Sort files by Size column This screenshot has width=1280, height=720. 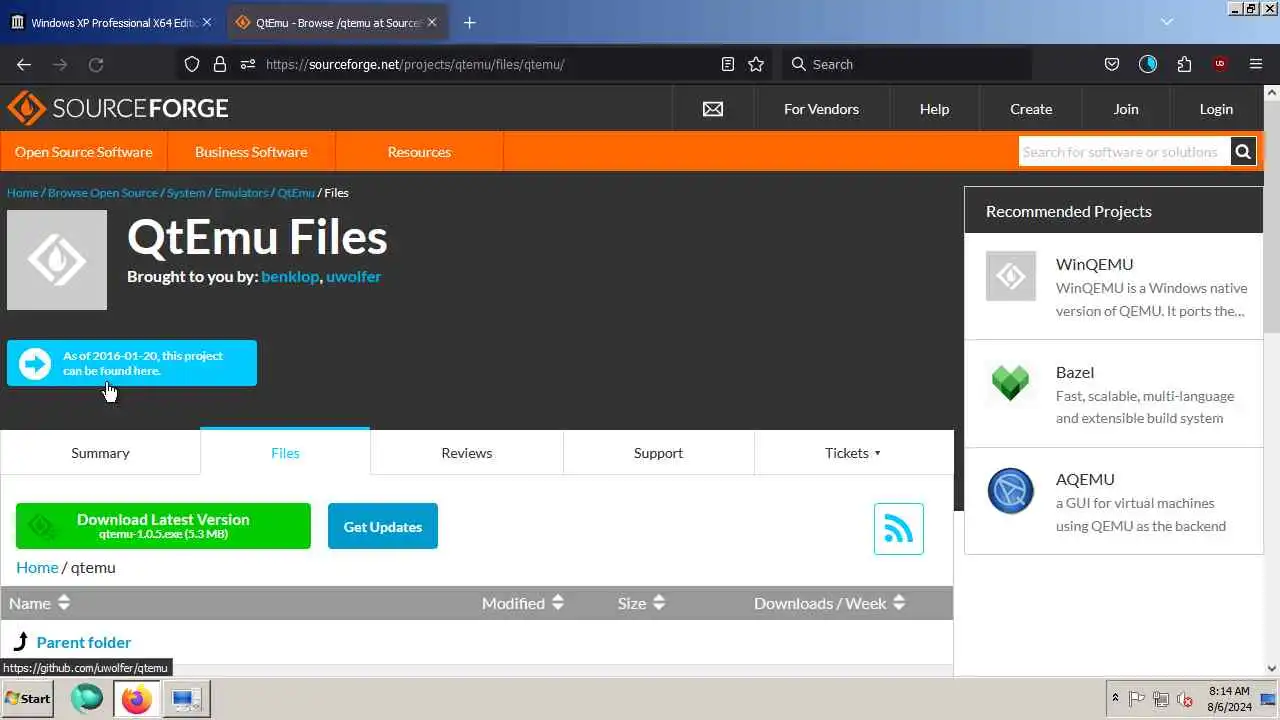(641, 603)
